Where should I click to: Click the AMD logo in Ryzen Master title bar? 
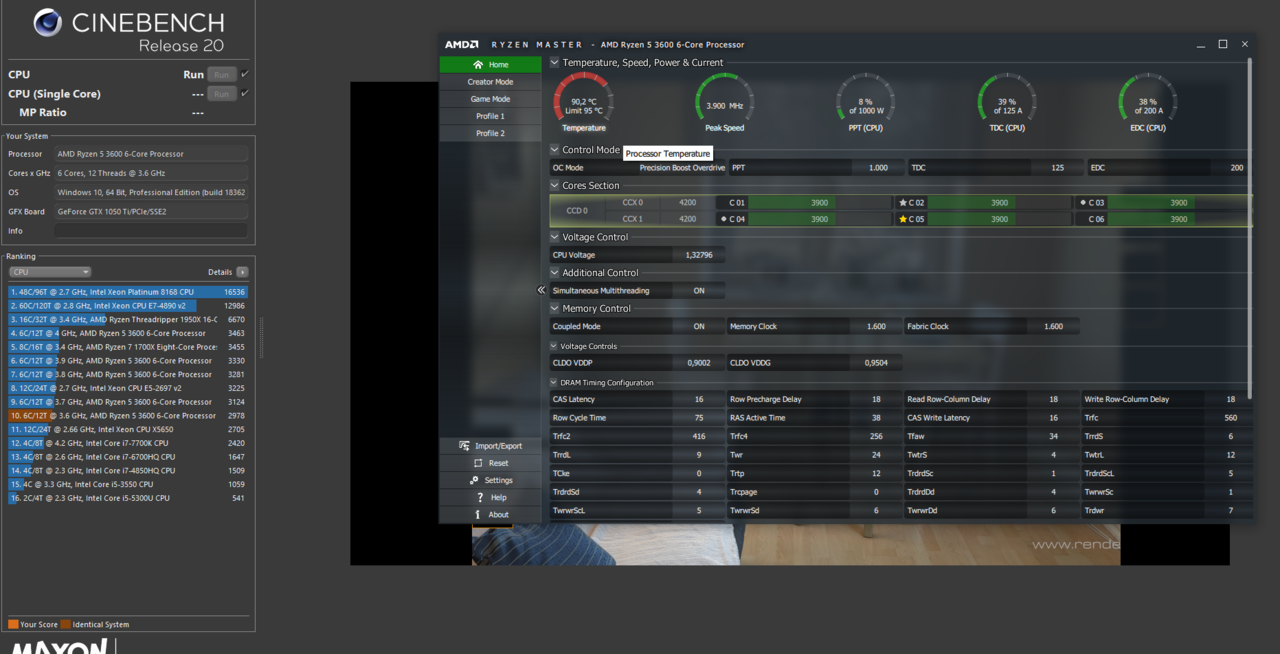[462, 45]
